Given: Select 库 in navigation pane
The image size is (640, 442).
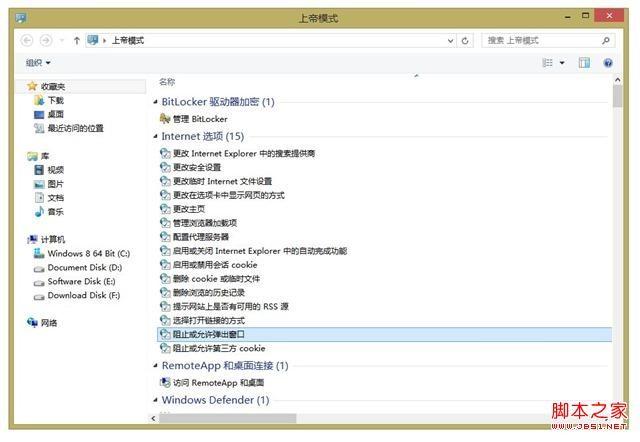Looking at the screenshot, I should tap(44, 156).
